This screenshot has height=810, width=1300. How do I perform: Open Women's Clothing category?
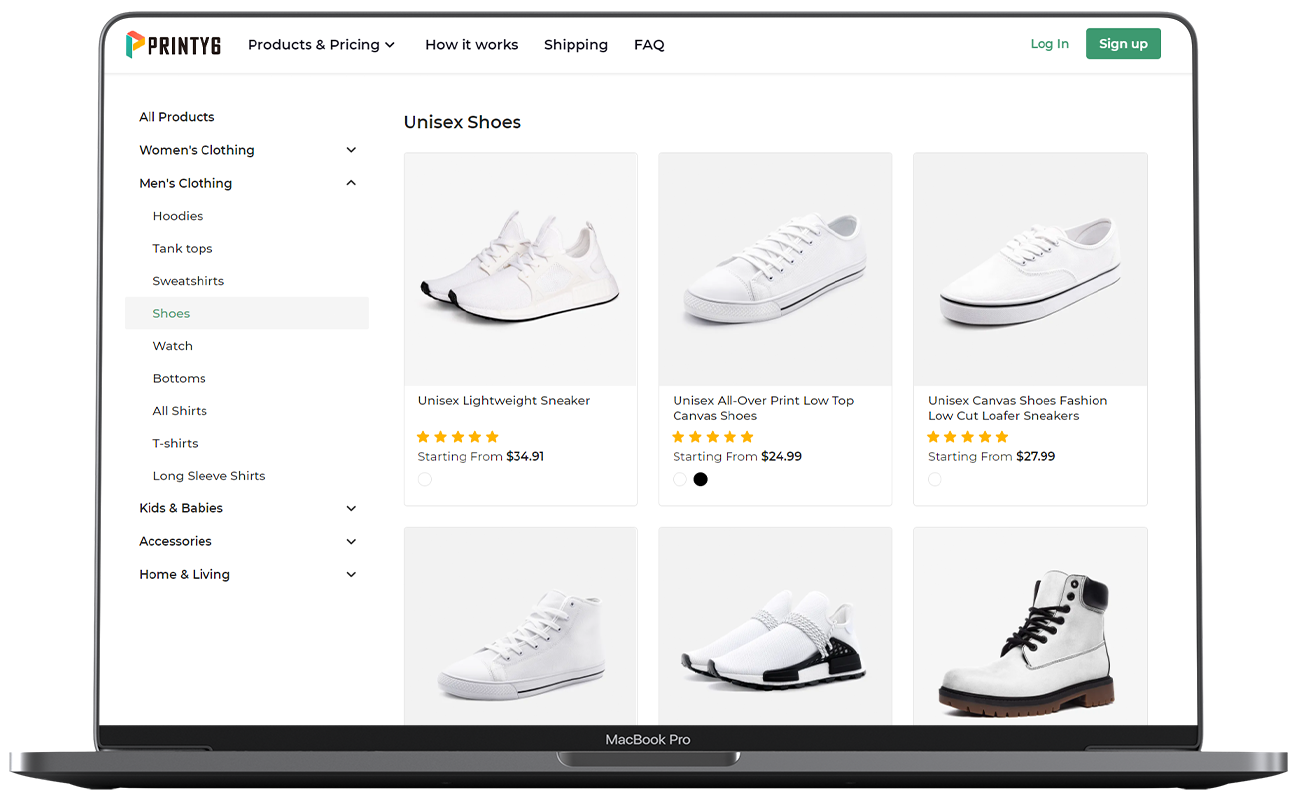click(197, 150)
